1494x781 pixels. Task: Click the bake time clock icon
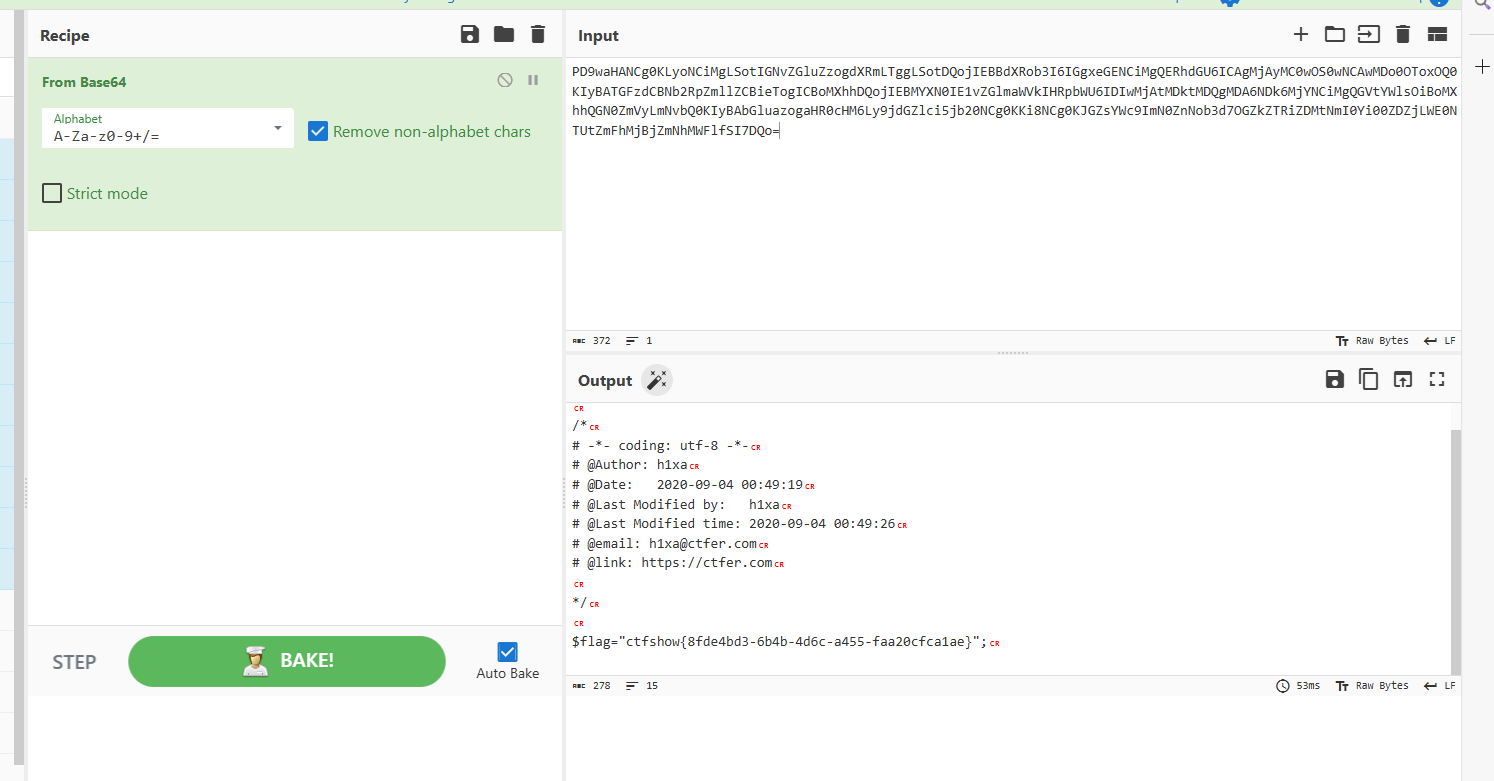tap(1283, 686)
